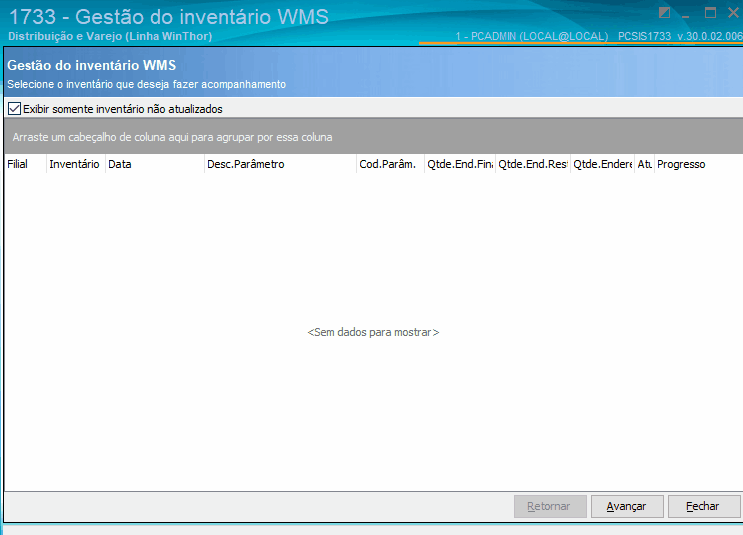Toggle 'Exibir somente inventário não atualizados' checkbox
The image size is (743, 535).
click(14, 108)
